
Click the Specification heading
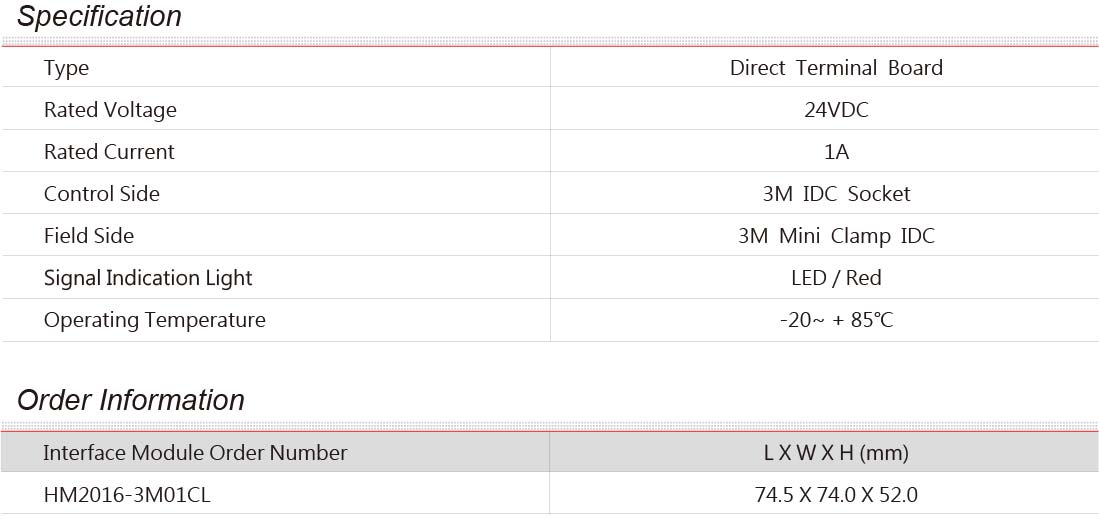(99, 16)
